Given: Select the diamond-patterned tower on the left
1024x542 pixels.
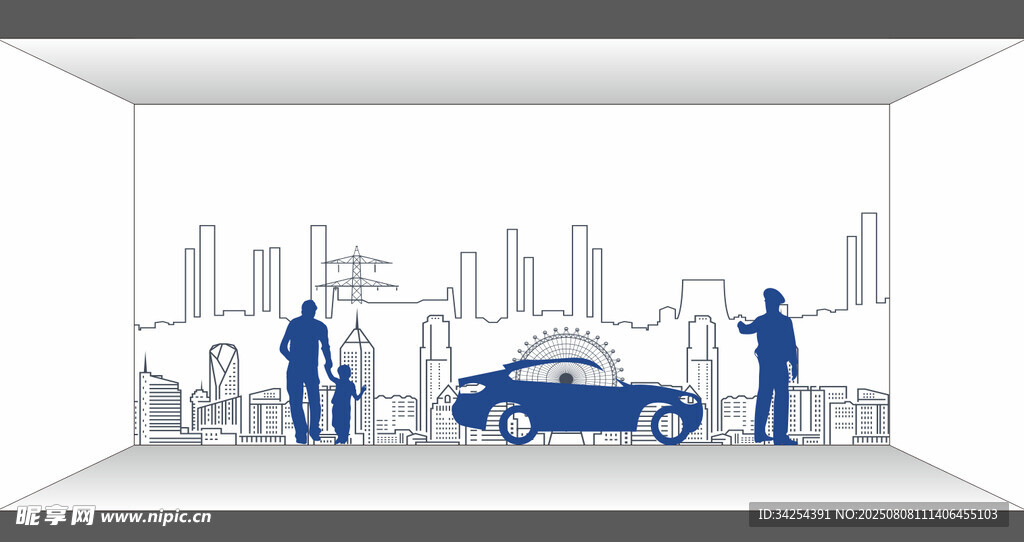Looking at the screenshot, I should tap(223, 370).
